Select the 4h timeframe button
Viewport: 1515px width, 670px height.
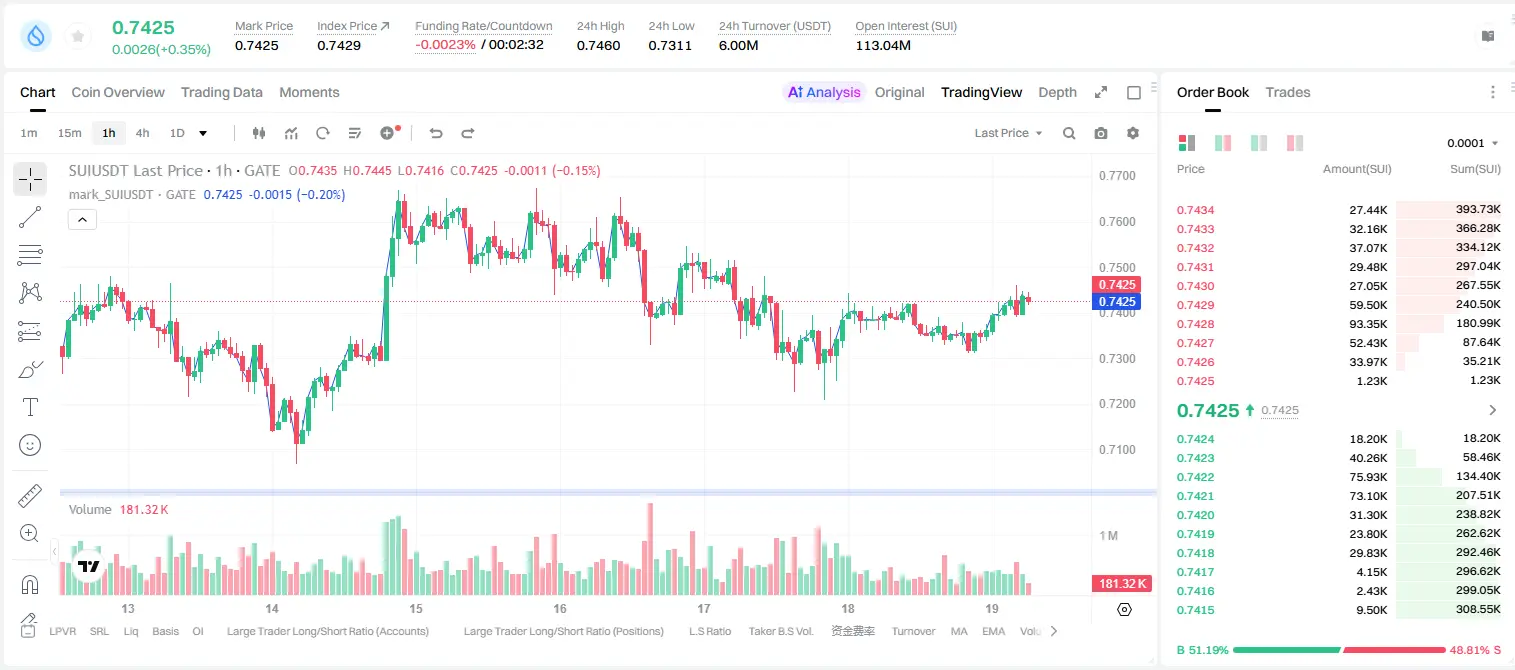tap(143, 133)
